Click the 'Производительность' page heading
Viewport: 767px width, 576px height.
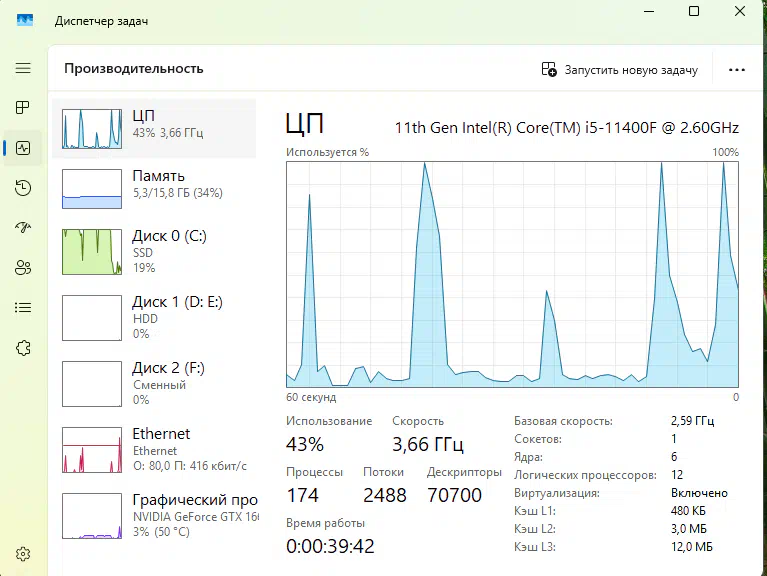(x=134, y=68)
